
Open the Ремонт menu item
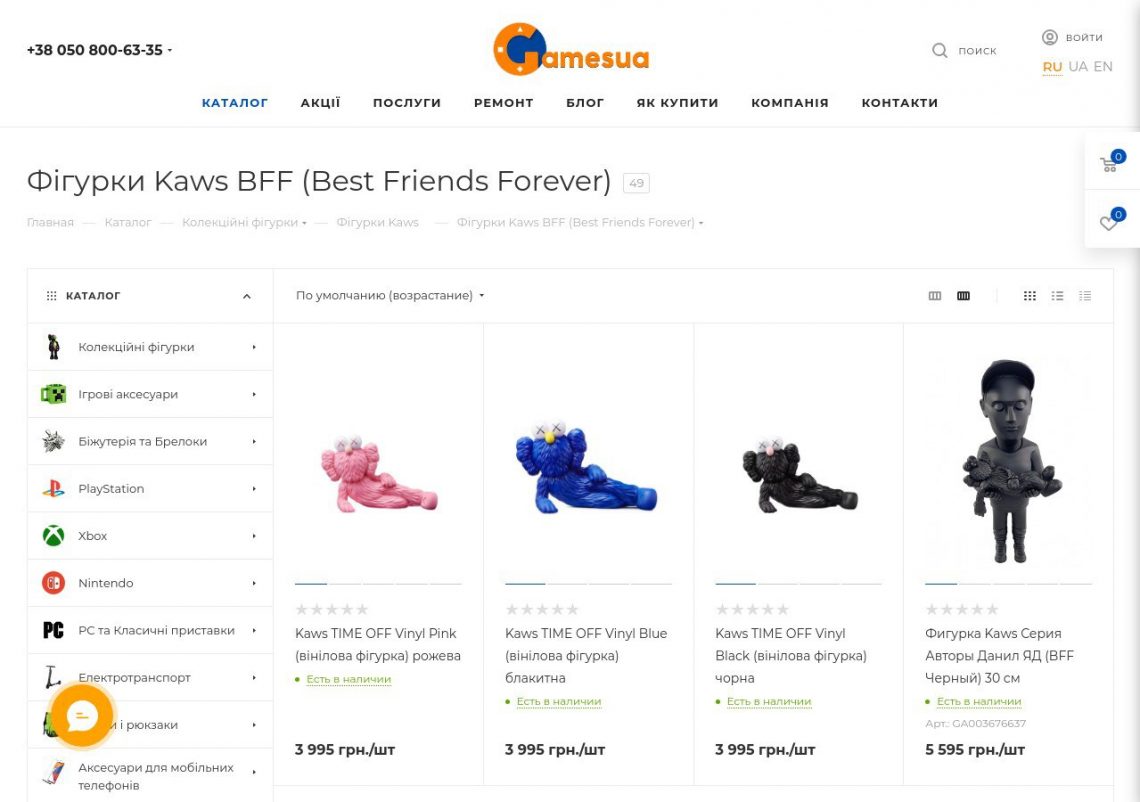click(x=503, y=102)
